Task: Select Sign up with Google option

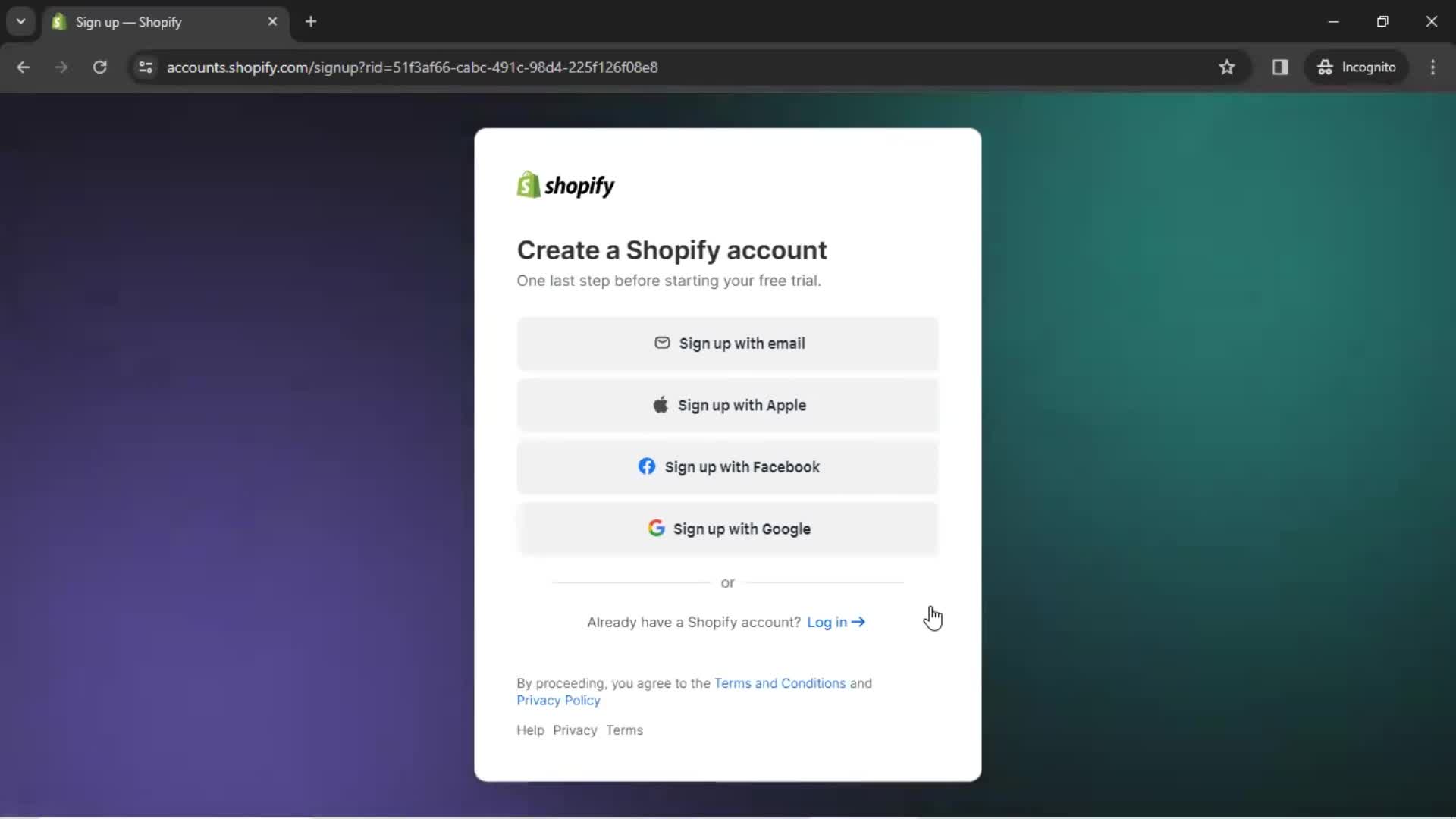Action: 728,529
